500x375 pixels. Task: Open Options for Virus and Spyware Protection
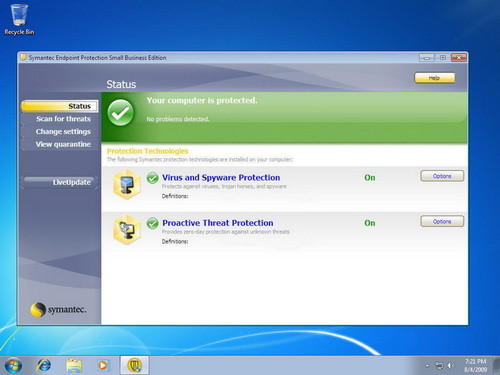coord(442,176)
